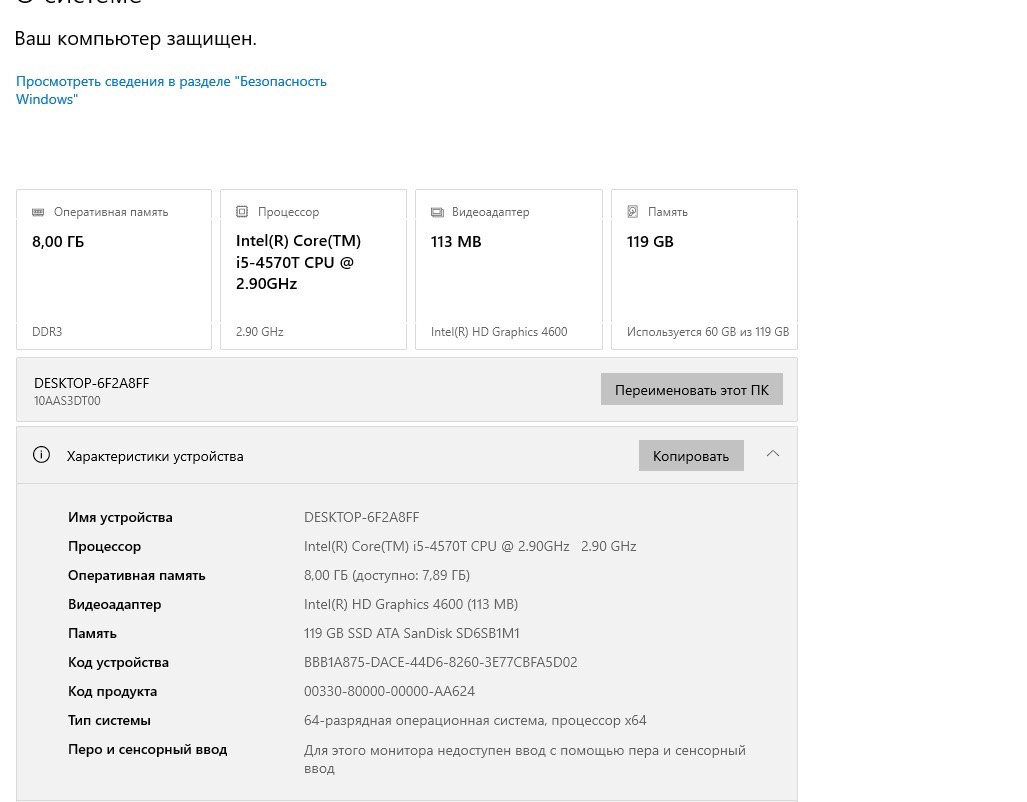Select the model number 10AAS3DT00
This screenshot has width=1027, height=802.
(67, 401)
